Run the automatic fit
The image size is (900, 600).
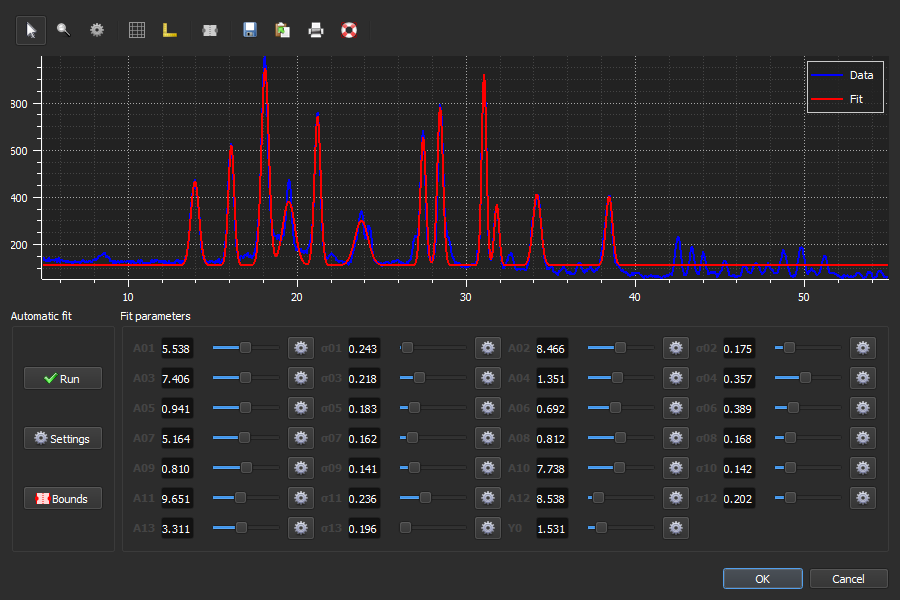63,378
